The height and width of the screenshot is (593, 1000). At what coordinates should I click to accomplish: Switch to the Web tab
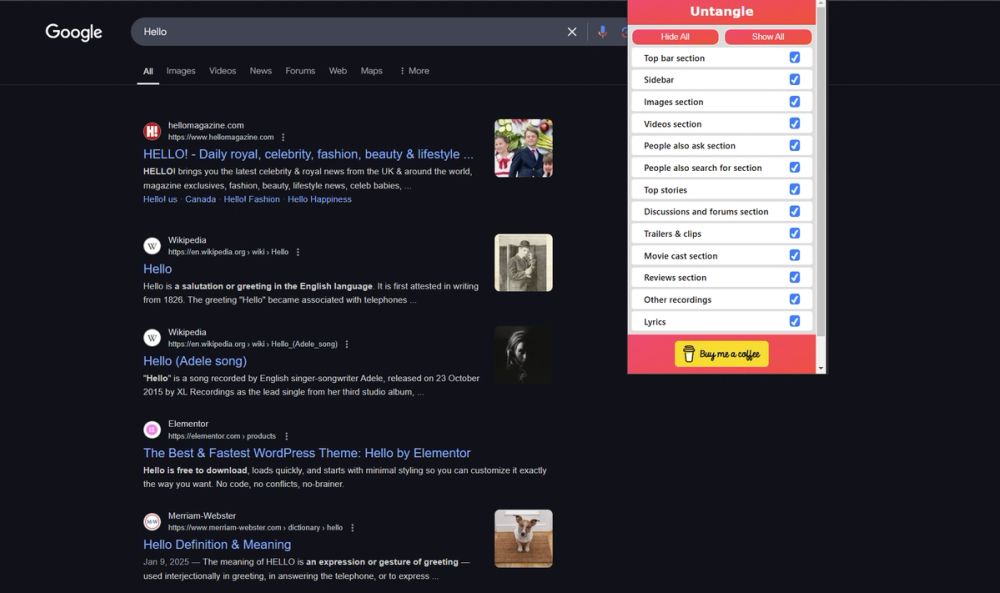coord(338,71)
